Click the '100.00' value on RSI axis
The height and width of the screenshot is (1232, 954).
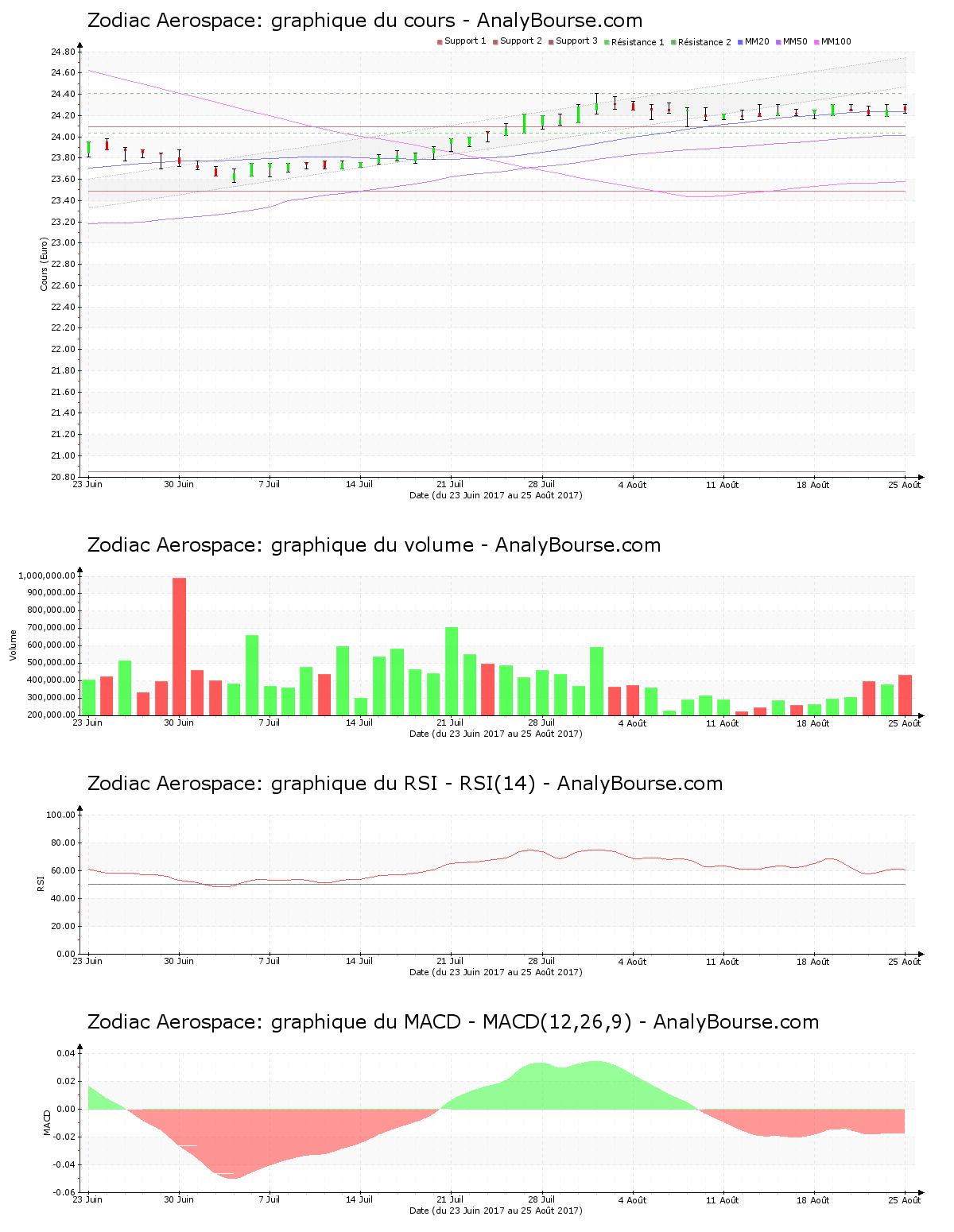(x=60, y=815)
